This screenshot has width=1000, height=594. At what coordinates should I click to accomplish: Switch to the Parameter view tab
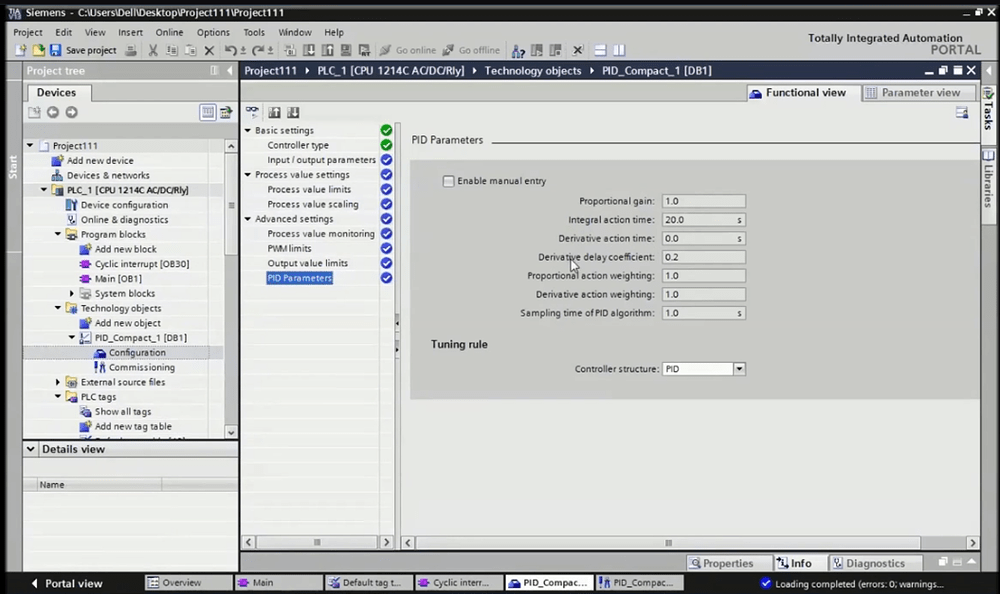coord(917,92)
